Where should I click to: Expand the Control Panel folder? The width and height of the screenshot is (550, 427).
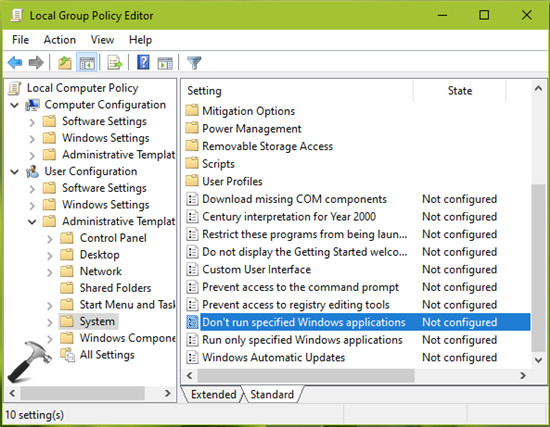point(50,239)
